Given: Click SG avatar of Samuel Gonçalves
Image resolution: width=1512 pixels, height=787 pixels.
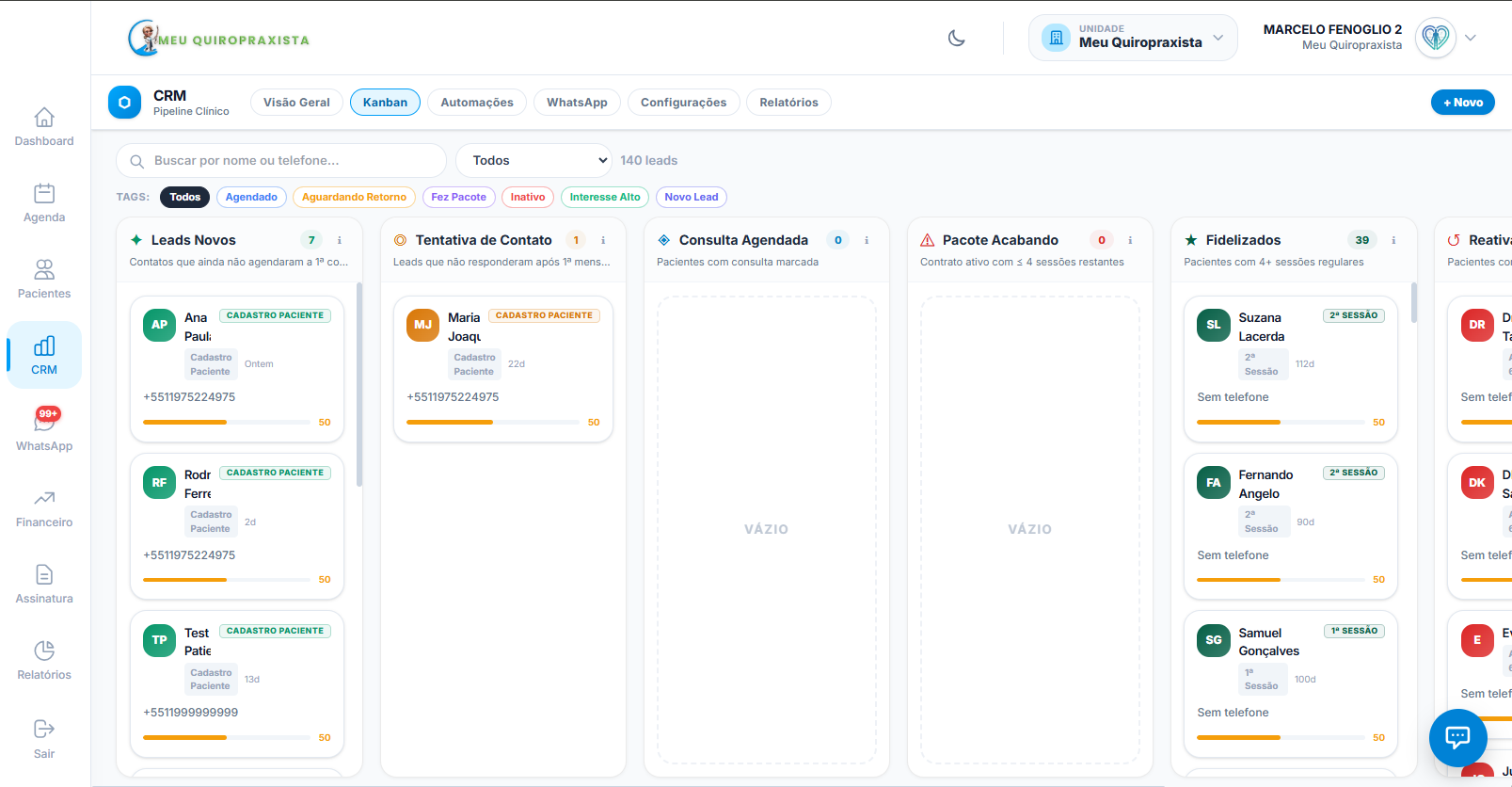Looking at the screenshot, I should point(1214,640).
